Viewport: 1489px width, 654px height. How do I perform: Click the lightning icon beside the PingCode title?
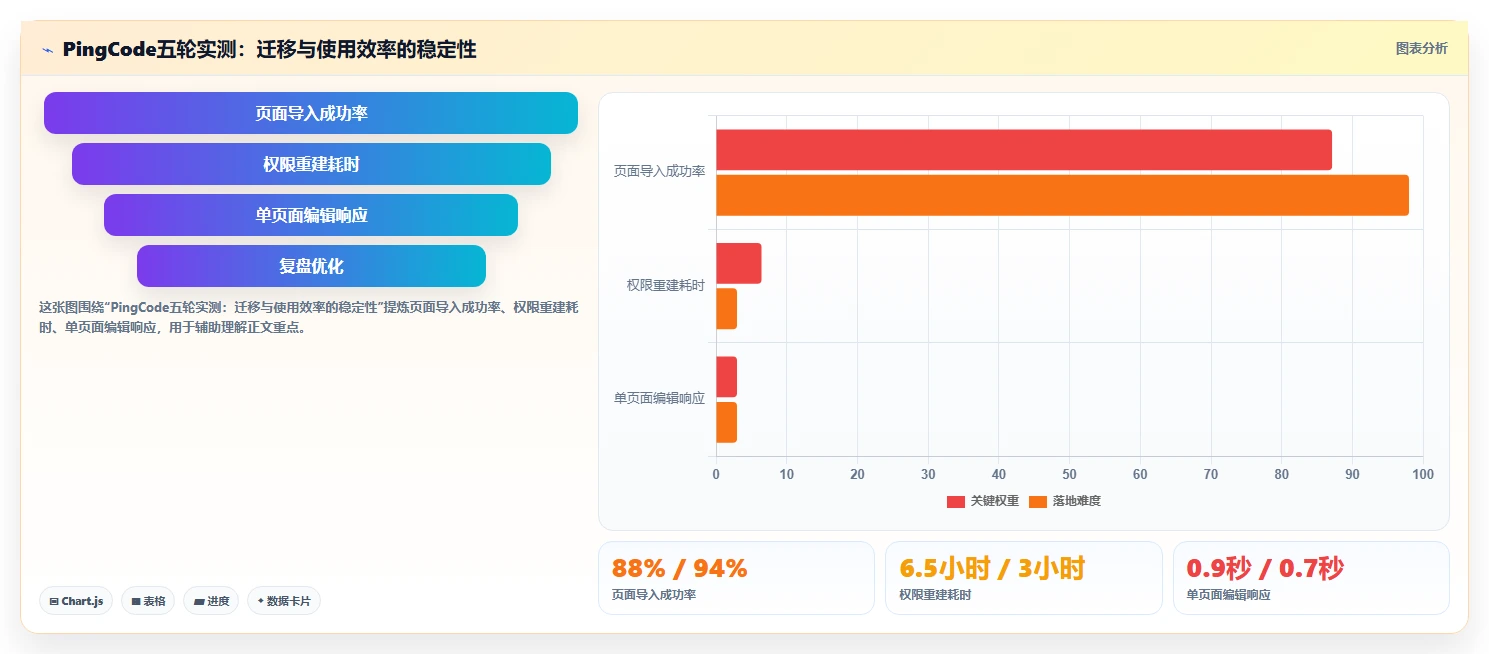pyautogui.click(x=47, y=50)
